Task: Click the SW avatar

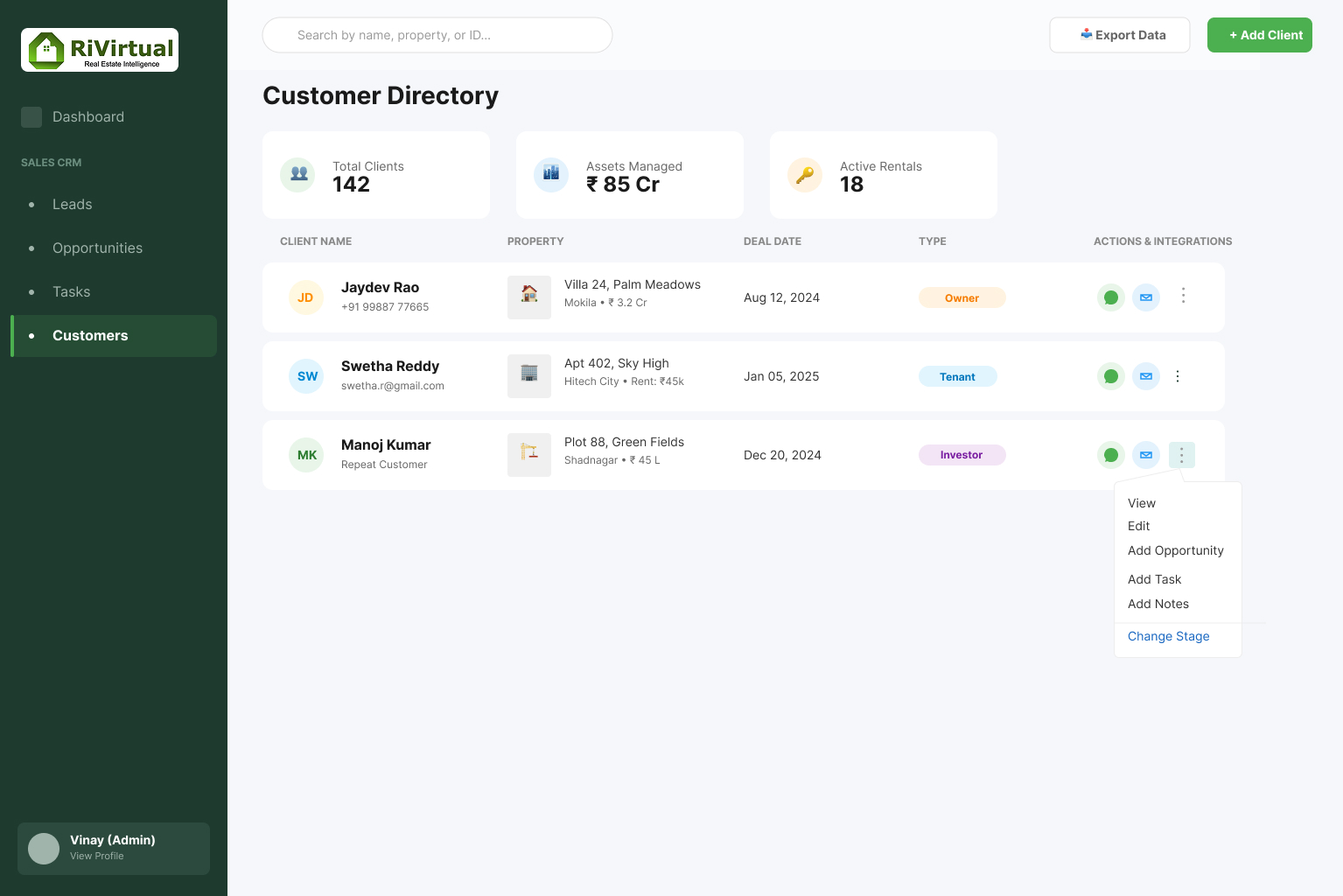Action: click(x=306, y=376)
